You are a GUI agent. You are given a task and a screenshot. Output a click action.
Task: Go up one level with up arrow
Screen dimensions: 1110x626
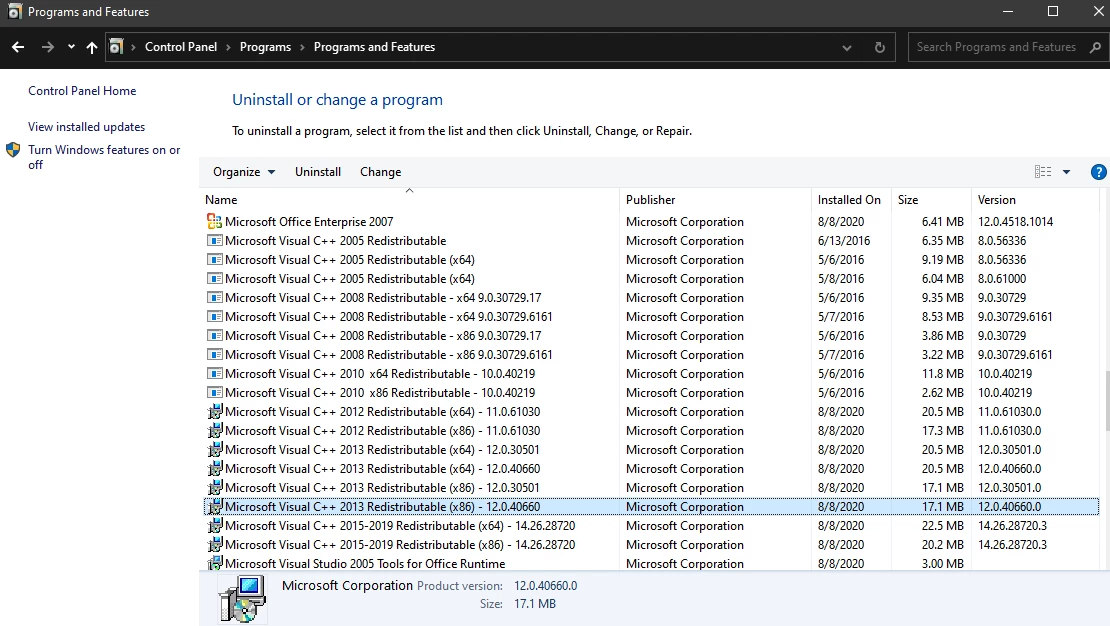point(91,47)
